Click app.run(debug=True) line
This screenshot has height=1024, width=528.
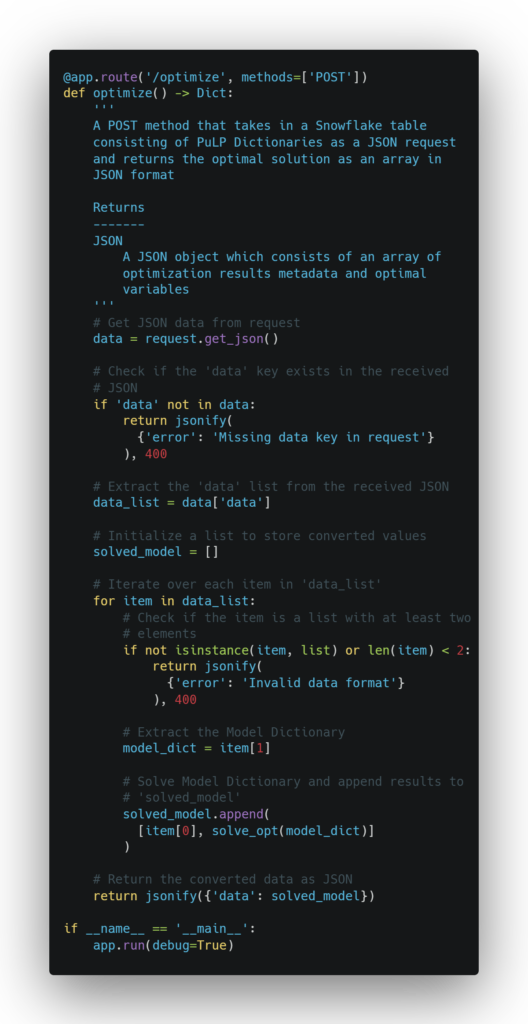(163, 944)
